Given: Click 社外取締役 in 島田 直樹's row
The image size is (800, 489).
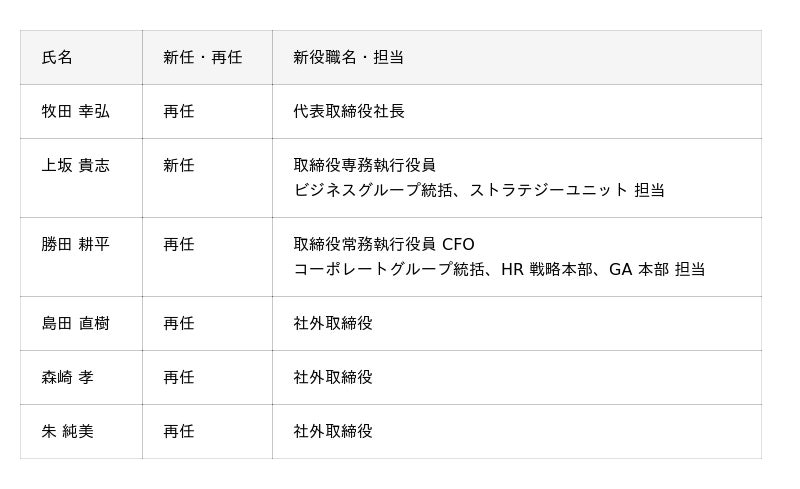Looking at the screenshot, I should point(332,324).
